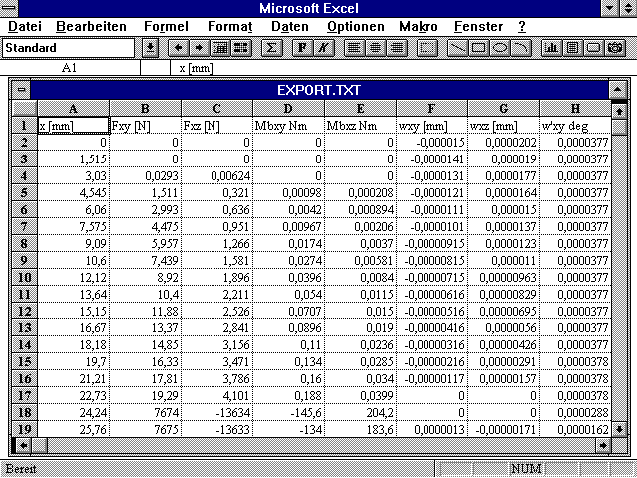637x478 pixels.
Task: Open the Formel menu
Action: click(167, 26)
